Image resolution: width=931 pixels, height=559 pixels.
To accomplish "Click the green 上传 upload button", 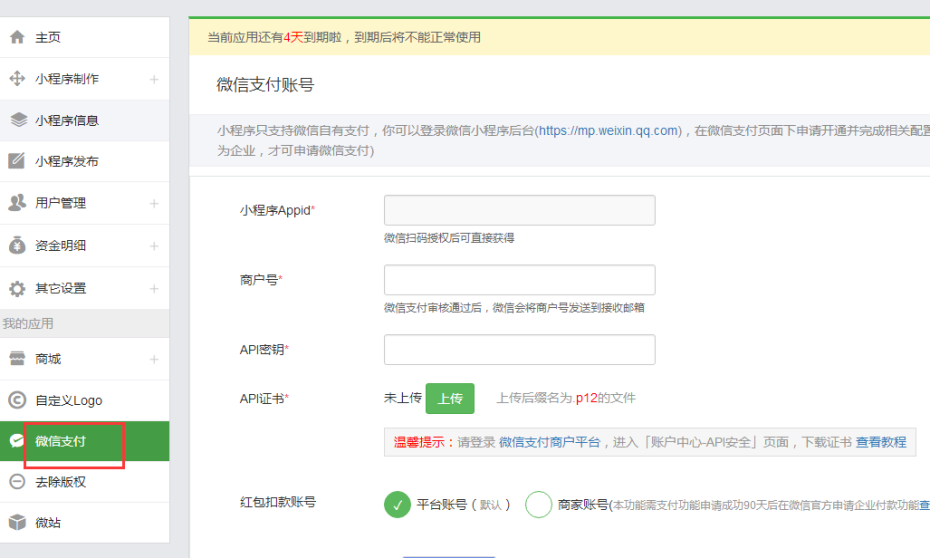I will point(450,398).
